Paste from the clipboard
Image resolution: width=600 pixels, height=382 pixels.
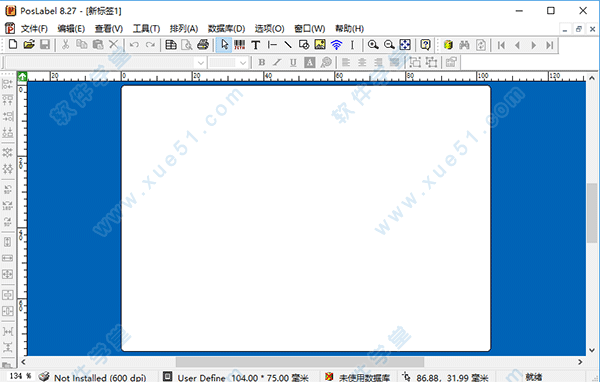pyautogui.click(x=98, y=45)
